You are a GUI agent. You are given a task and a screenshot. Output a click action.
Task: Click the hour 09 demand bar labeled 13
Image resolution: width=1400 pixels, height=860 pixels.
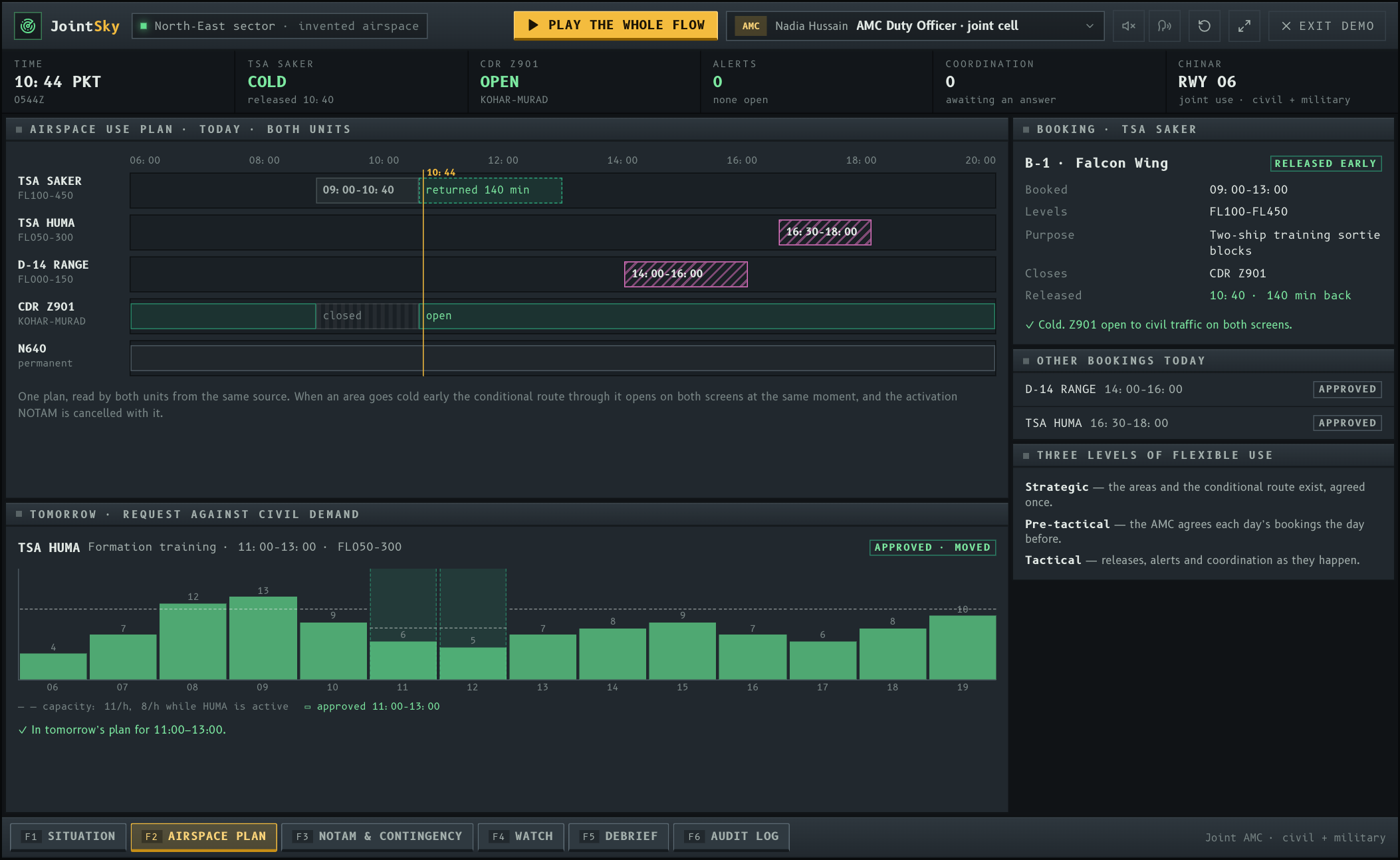[263, 637]
